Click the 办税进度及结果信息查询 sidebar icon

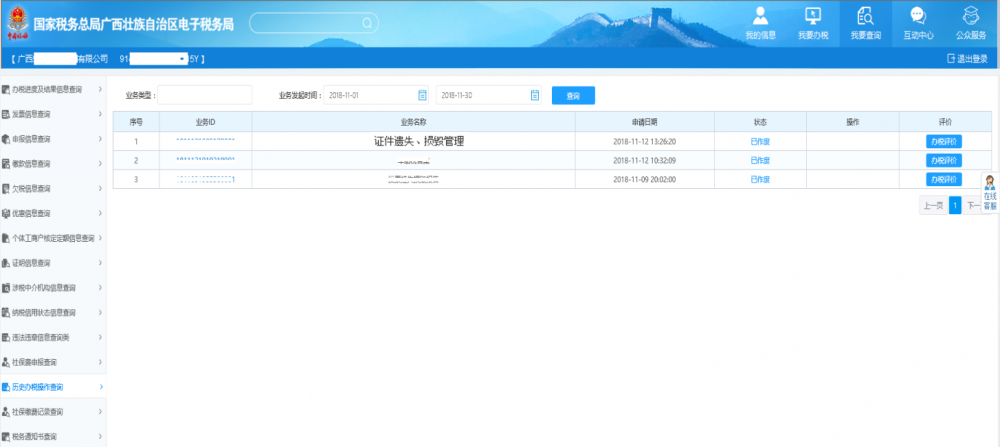[x=6, y=89]
